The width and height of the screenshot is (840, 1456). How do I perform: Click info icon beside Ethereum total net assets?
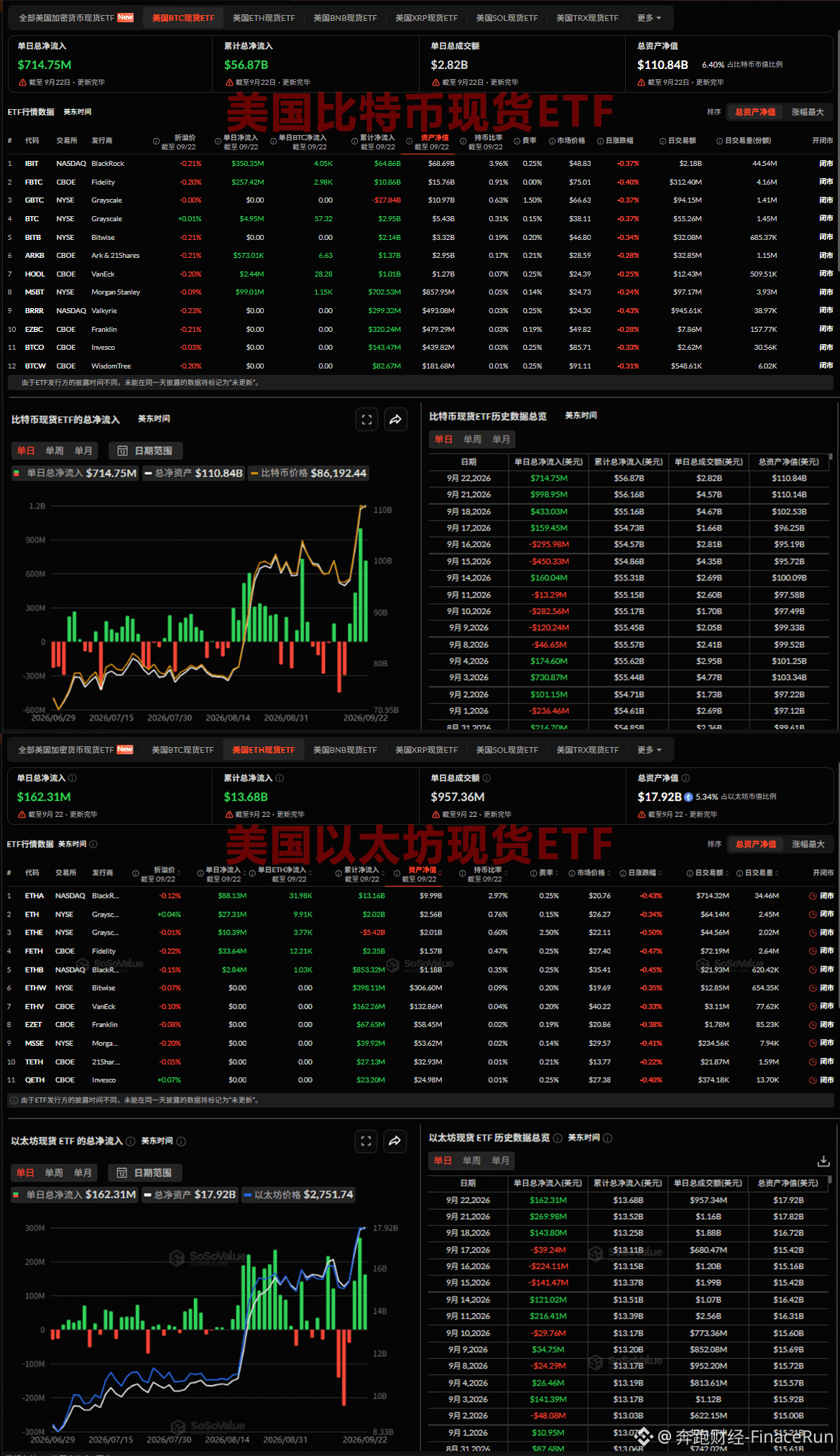pos(686,778)
